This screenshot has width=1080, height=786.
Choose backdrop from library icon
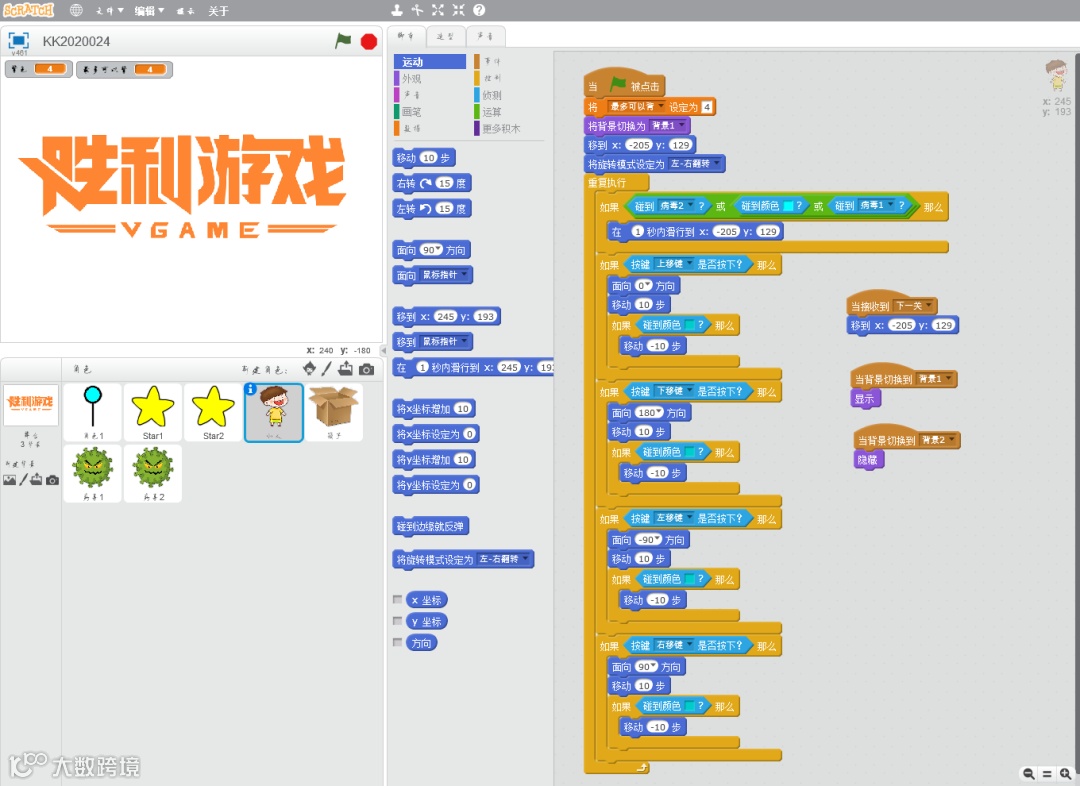click(x=9, y=480)
